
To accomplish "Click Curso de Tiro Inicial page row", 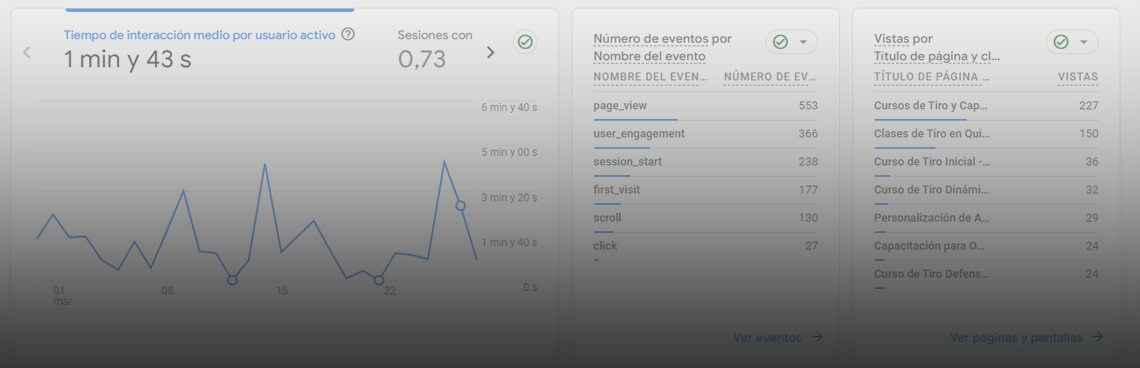I will 986,162.
